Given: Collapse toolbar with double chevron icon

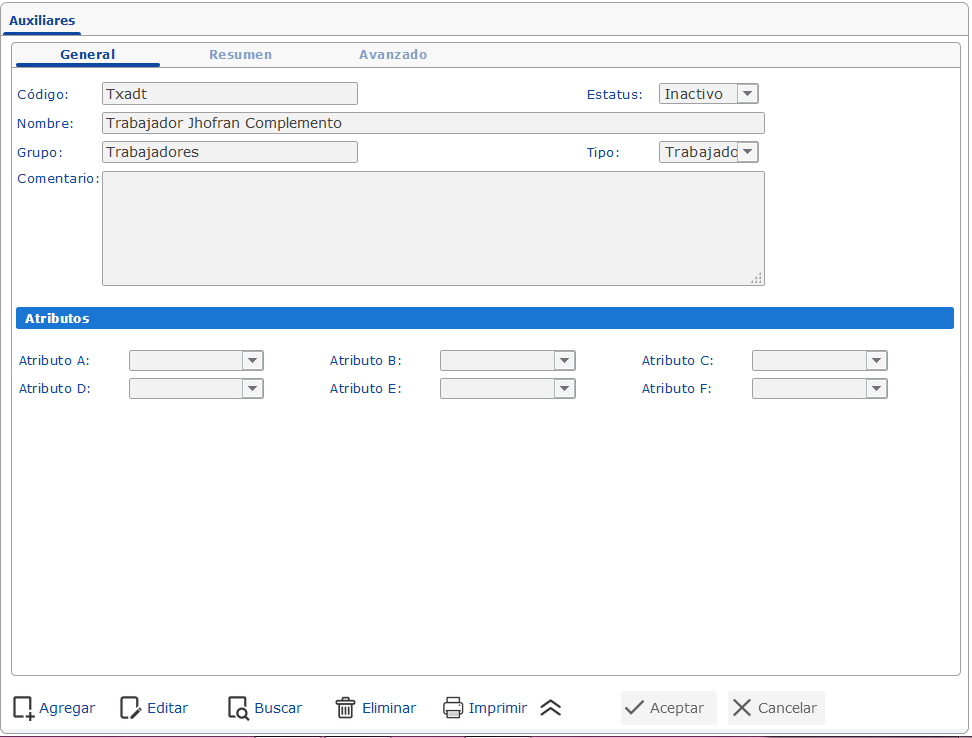Looking at the screenshot, I should 550,708.
